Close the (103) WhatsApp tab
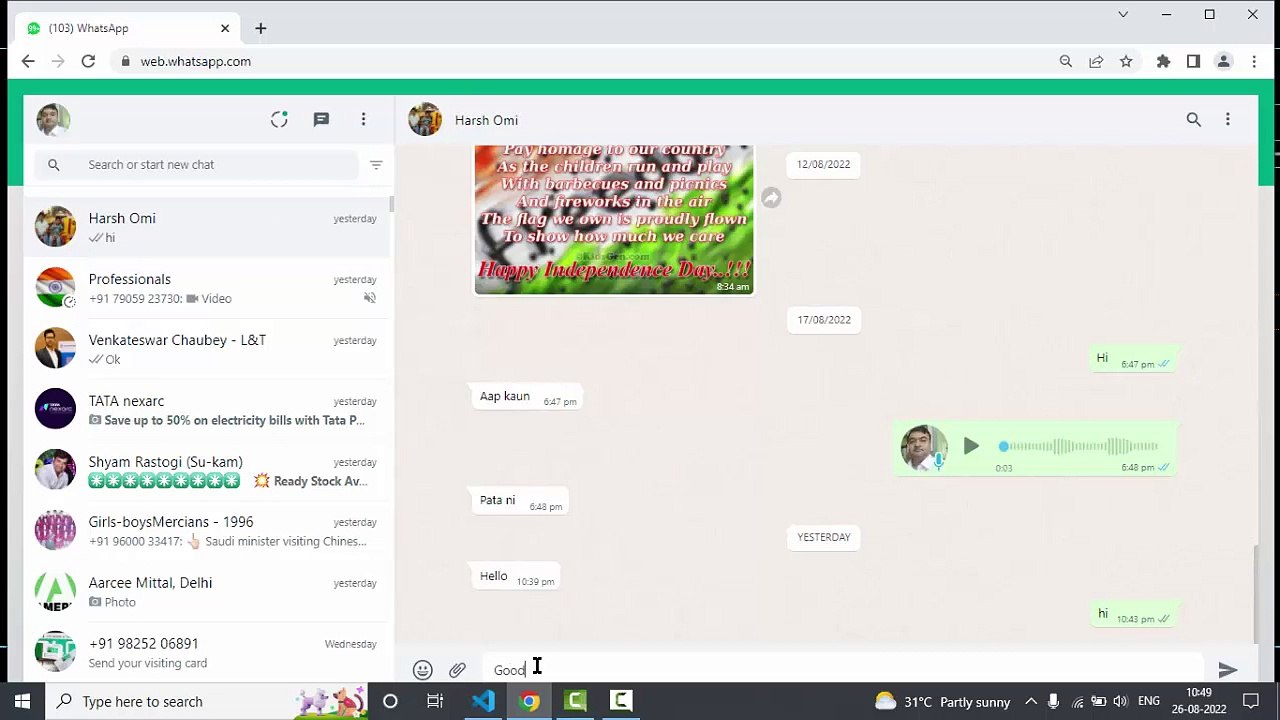 [x=225, y=28]
